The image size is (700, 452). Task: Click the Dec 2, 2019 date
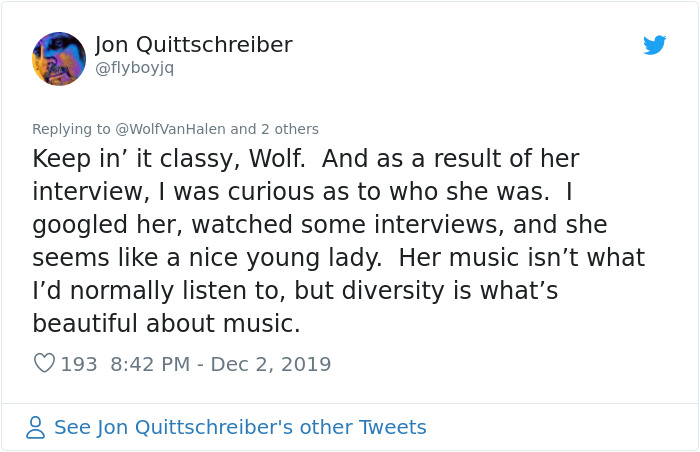(x=270, y=364)
